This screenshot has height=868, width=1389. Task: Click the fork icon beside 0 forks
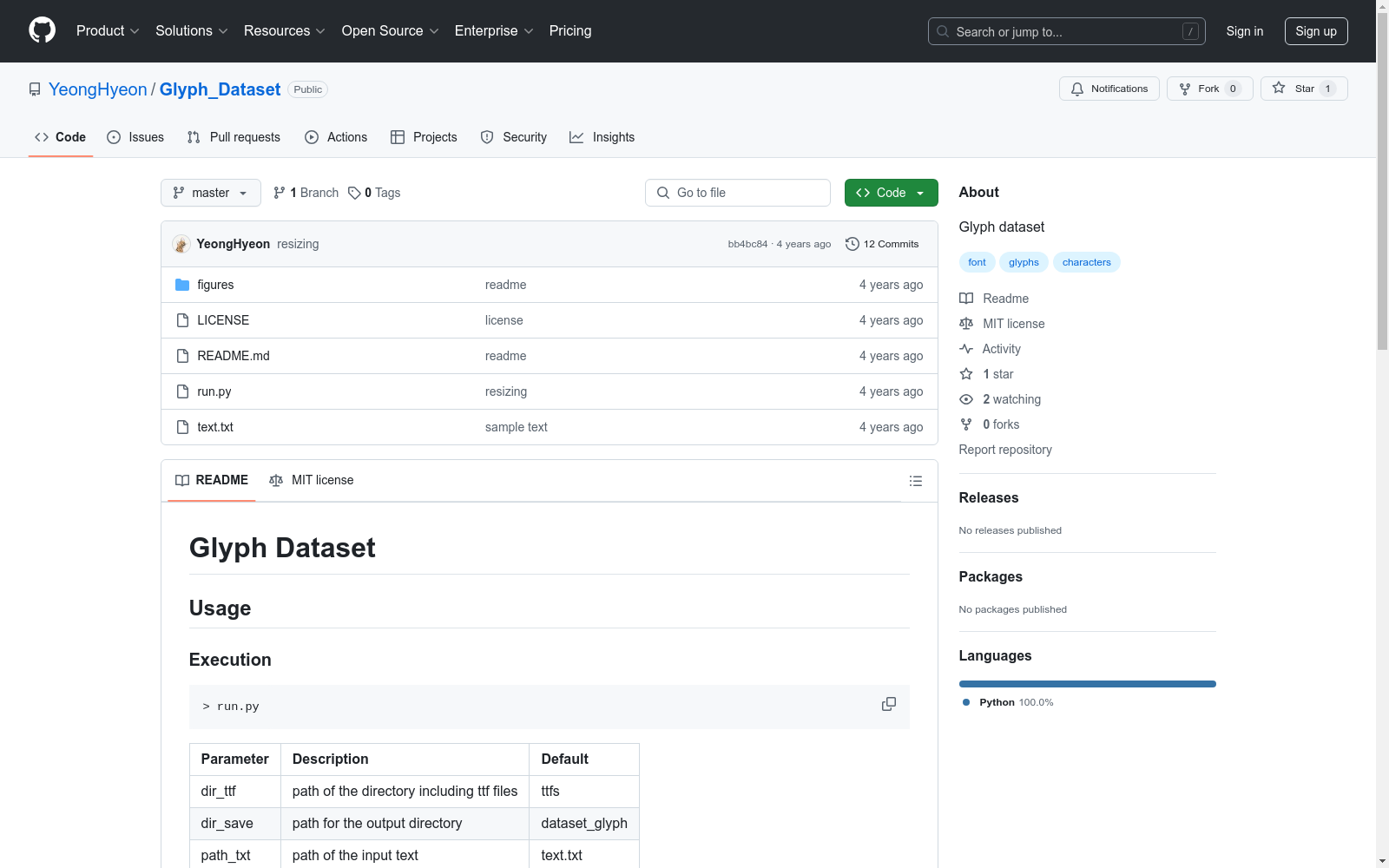tap(966, 424)
